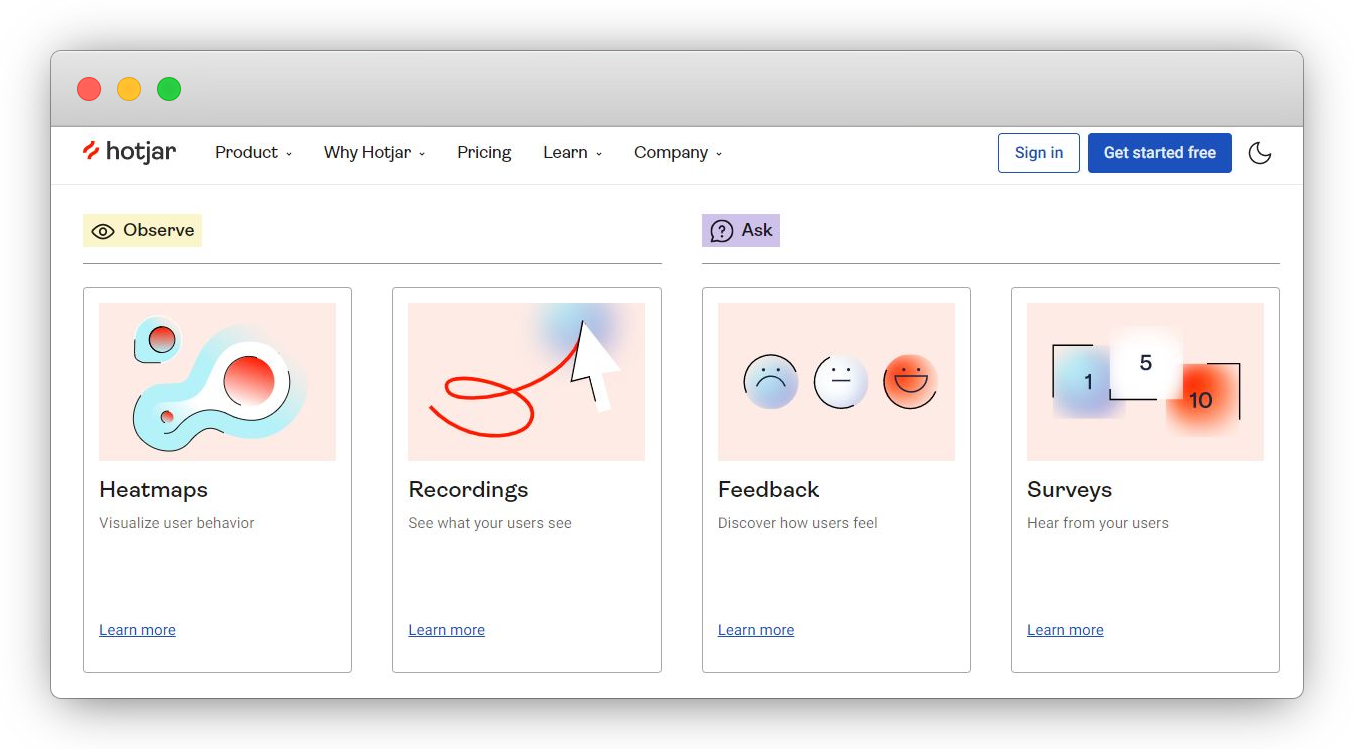1354x749 pixels.
Task: Expand the Company dropdown menu
Action: point(677,152)
